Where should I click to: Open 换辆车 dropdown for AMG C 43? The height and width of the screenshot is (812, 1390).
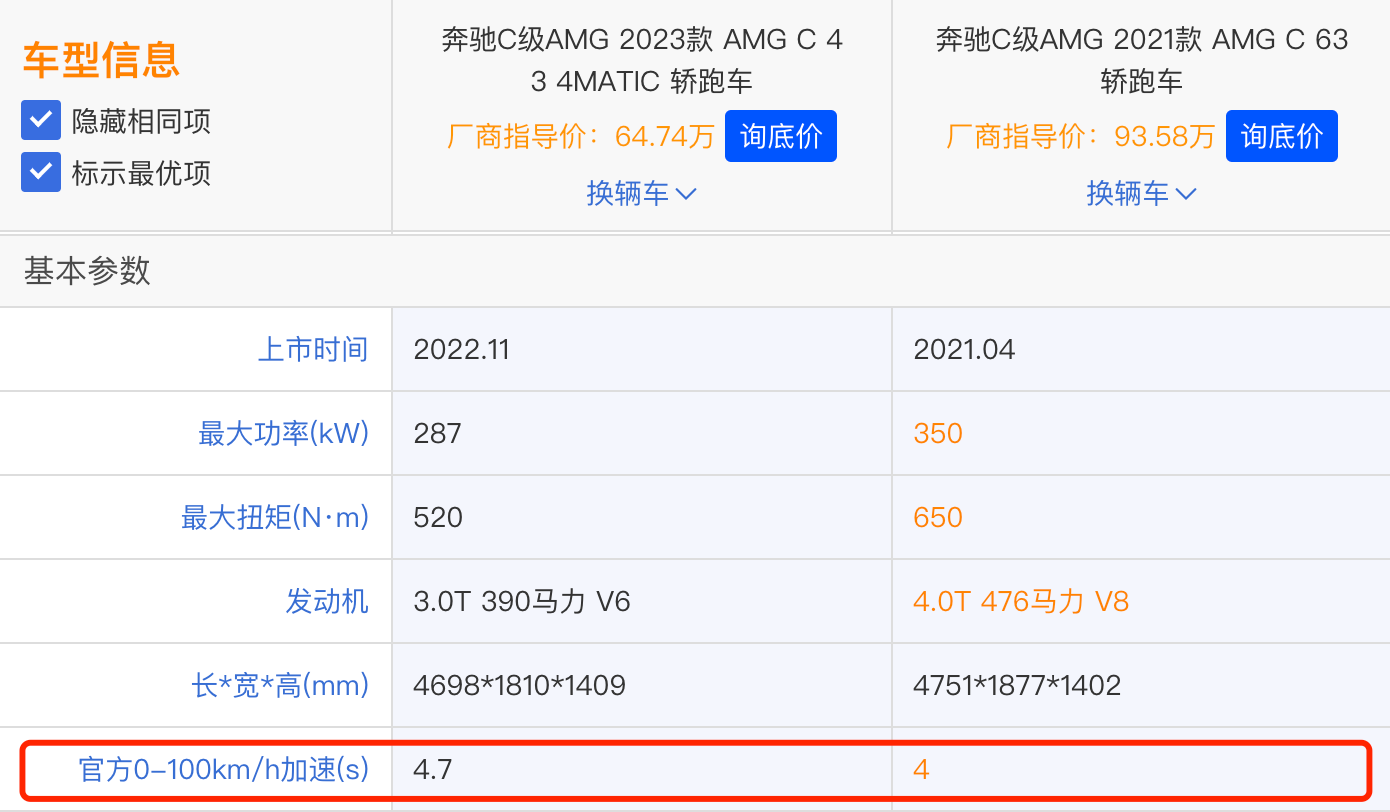(x=641, y=193)
